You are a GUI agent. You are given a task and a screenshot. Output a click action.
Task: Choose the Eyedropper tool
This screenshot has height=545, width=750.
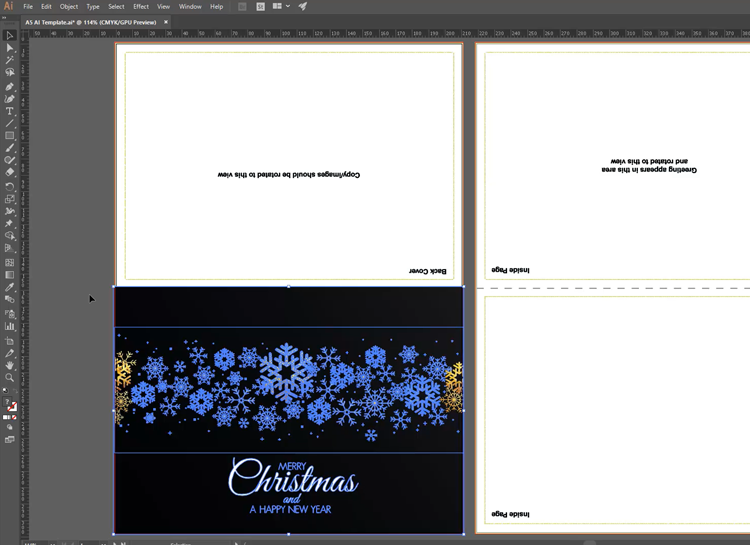click(10, 287)
